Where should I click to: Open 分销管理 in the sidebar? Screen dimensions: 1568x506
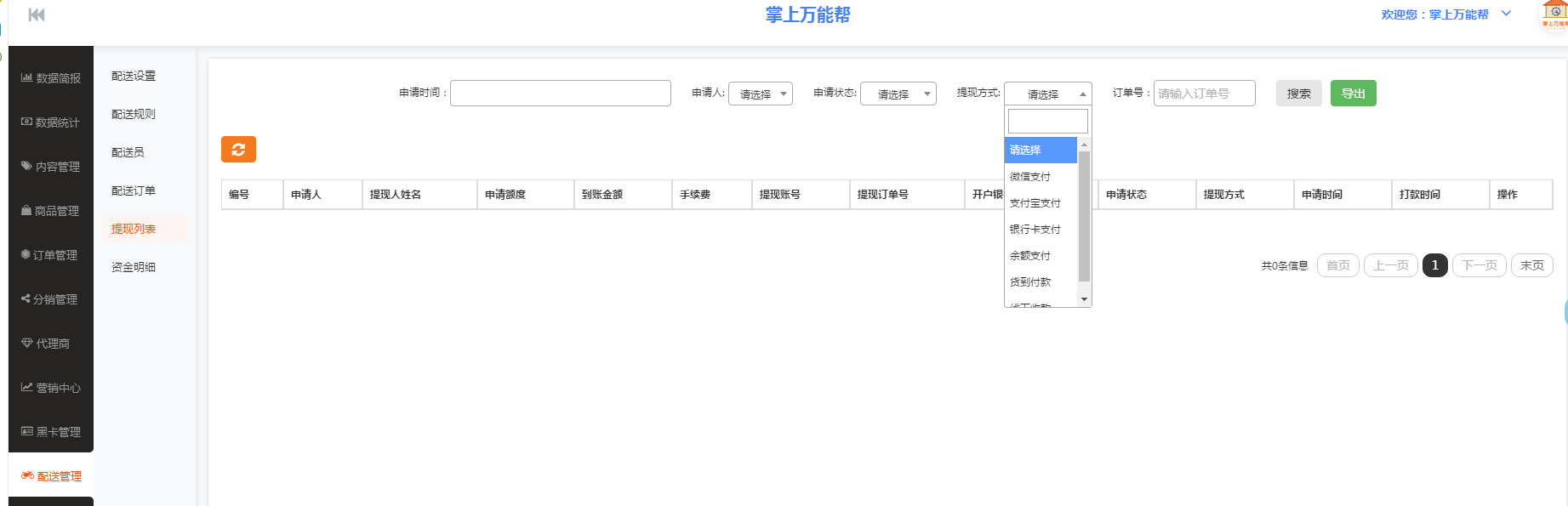point(51,299)
